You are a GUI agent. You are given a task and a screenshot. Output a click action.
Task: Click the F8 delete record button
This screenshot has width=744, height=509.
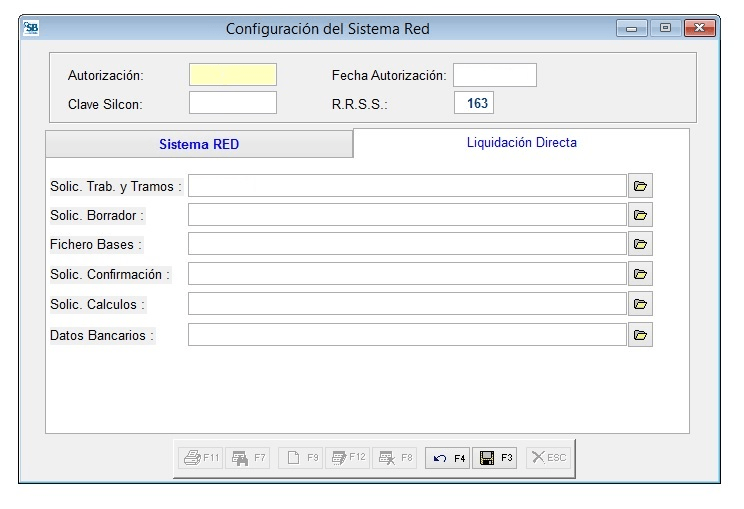click(x=395, y=458)
